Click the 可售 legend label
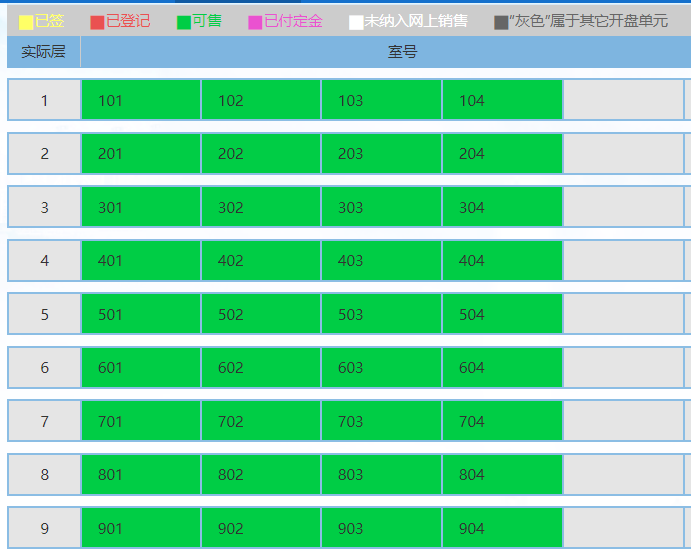Screen dimensions: 691x552 click(207, 21)
